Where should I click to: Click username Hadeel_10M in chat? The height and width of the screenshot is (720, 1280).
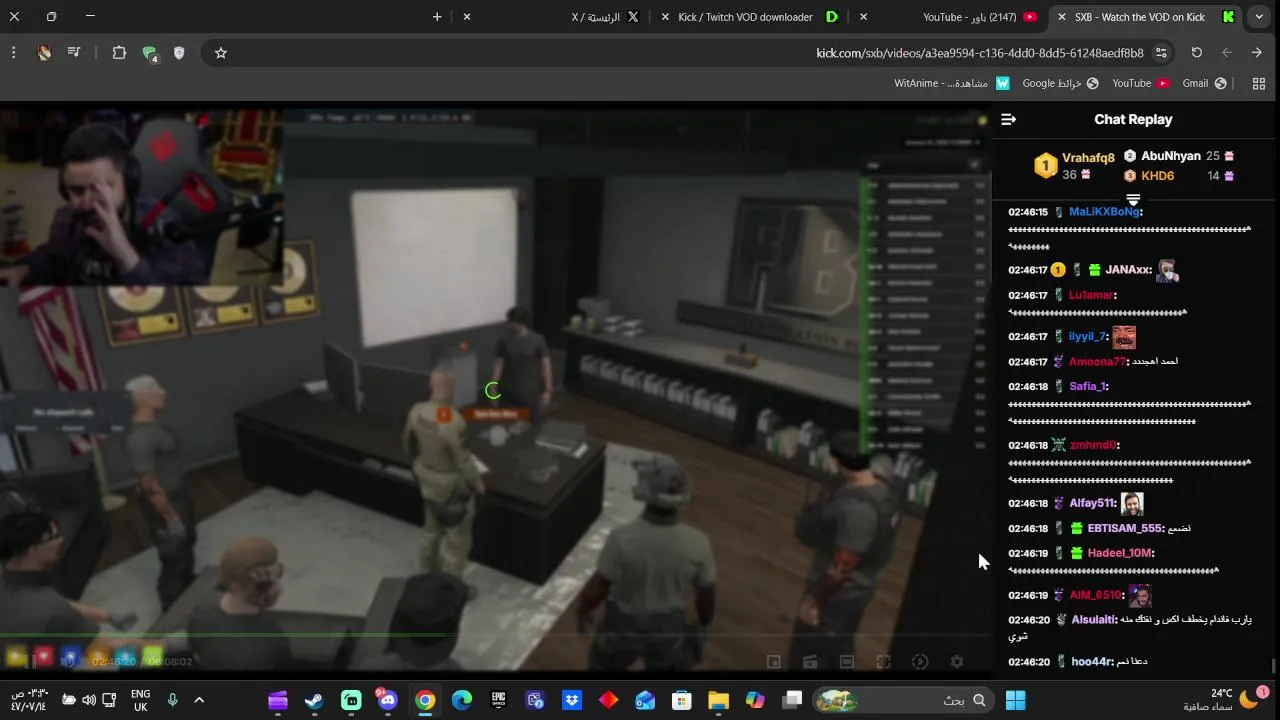[1119, 553]
